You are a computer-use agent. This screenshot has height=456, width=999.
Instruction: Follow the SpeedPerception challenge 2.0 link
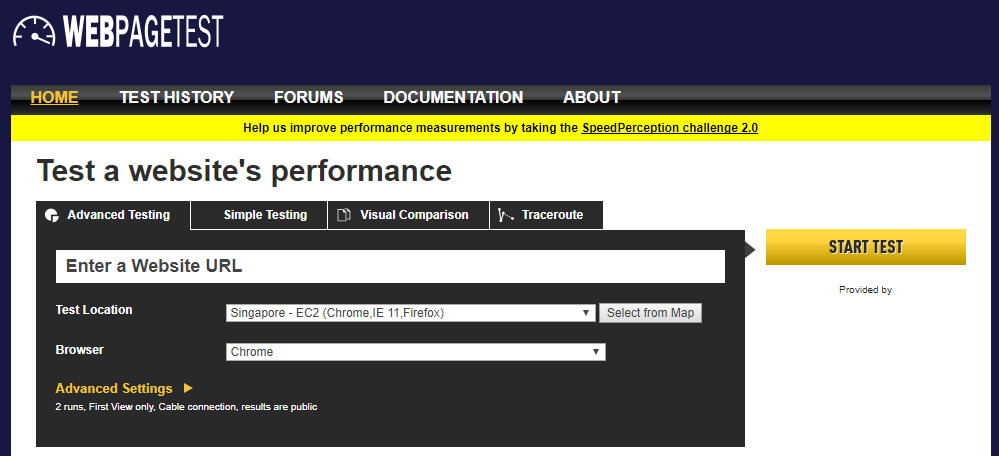[x=670, y=128]
